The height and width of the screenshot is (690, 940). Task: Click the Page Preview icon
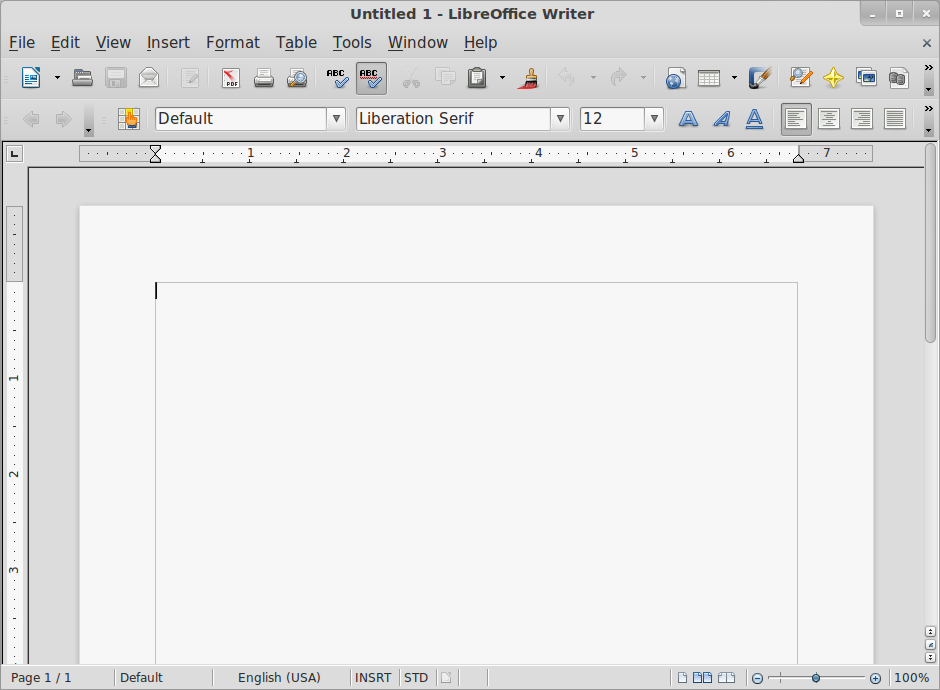297,78
